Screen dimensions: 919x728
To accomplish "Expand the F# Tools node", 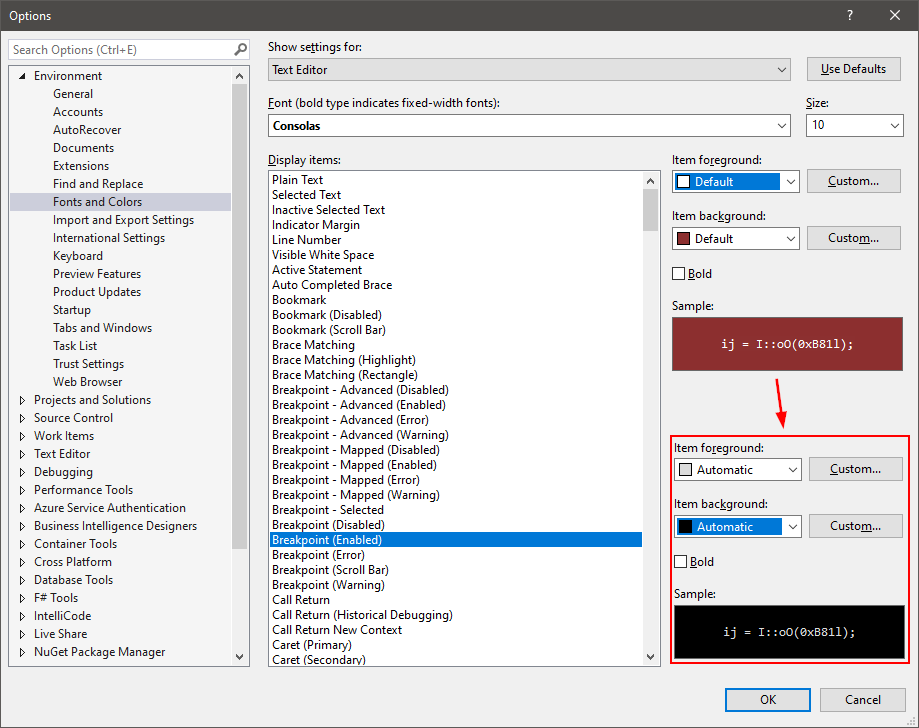I will (22, 598).
